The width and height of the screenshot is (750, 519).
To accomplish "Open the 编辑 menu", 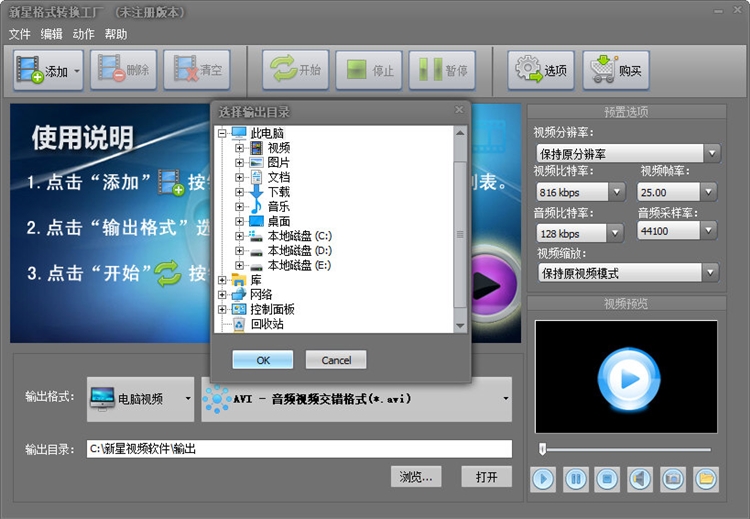I will click(51, 34).
